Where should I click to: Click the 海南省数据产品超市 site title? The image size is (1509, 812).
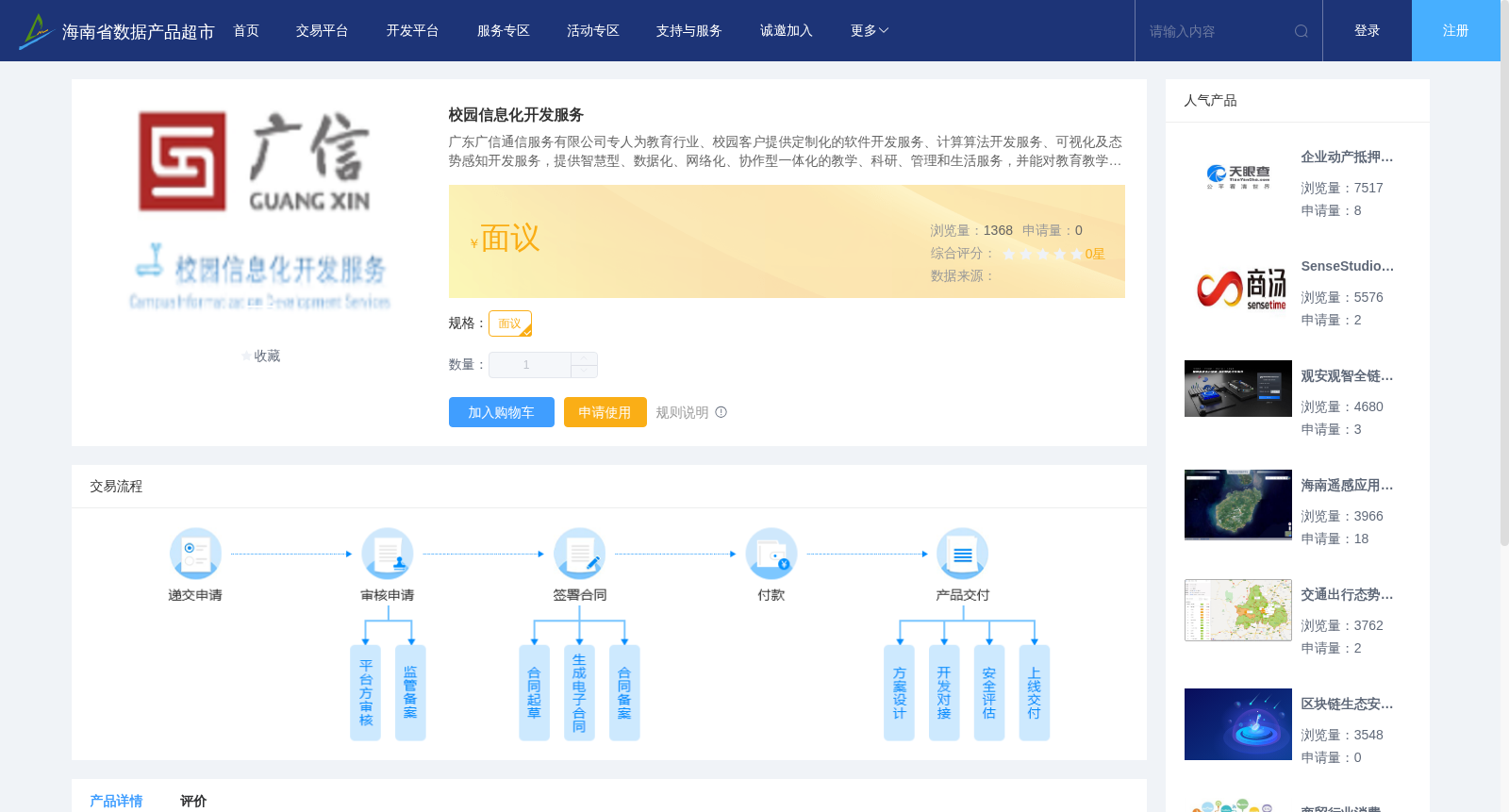click(139, 32)
